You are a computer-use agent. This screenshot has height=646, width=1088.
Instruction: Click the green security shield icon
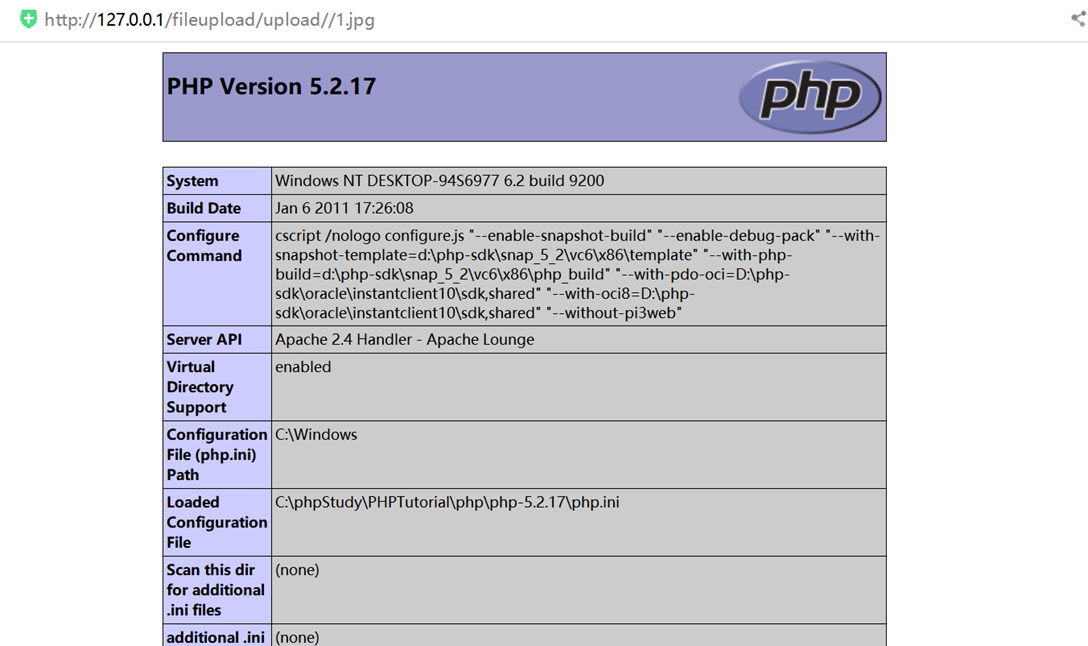coord(28,19)
